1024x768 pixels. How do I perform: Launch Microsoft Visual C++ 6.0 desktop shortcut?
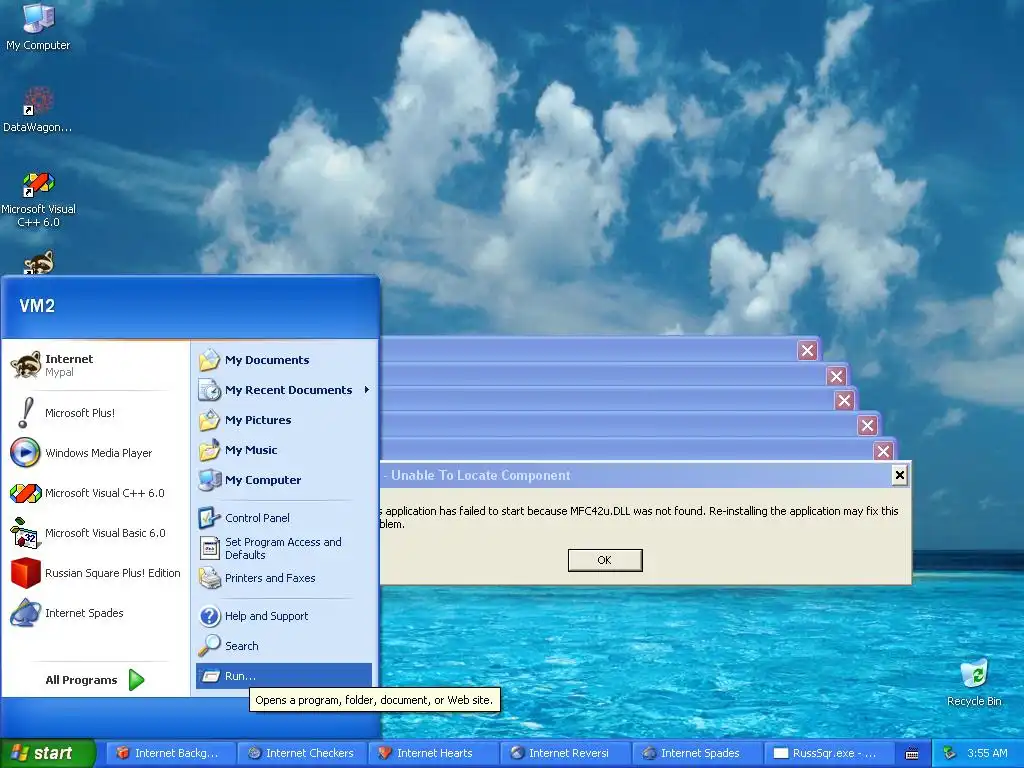tap(38, 200)
